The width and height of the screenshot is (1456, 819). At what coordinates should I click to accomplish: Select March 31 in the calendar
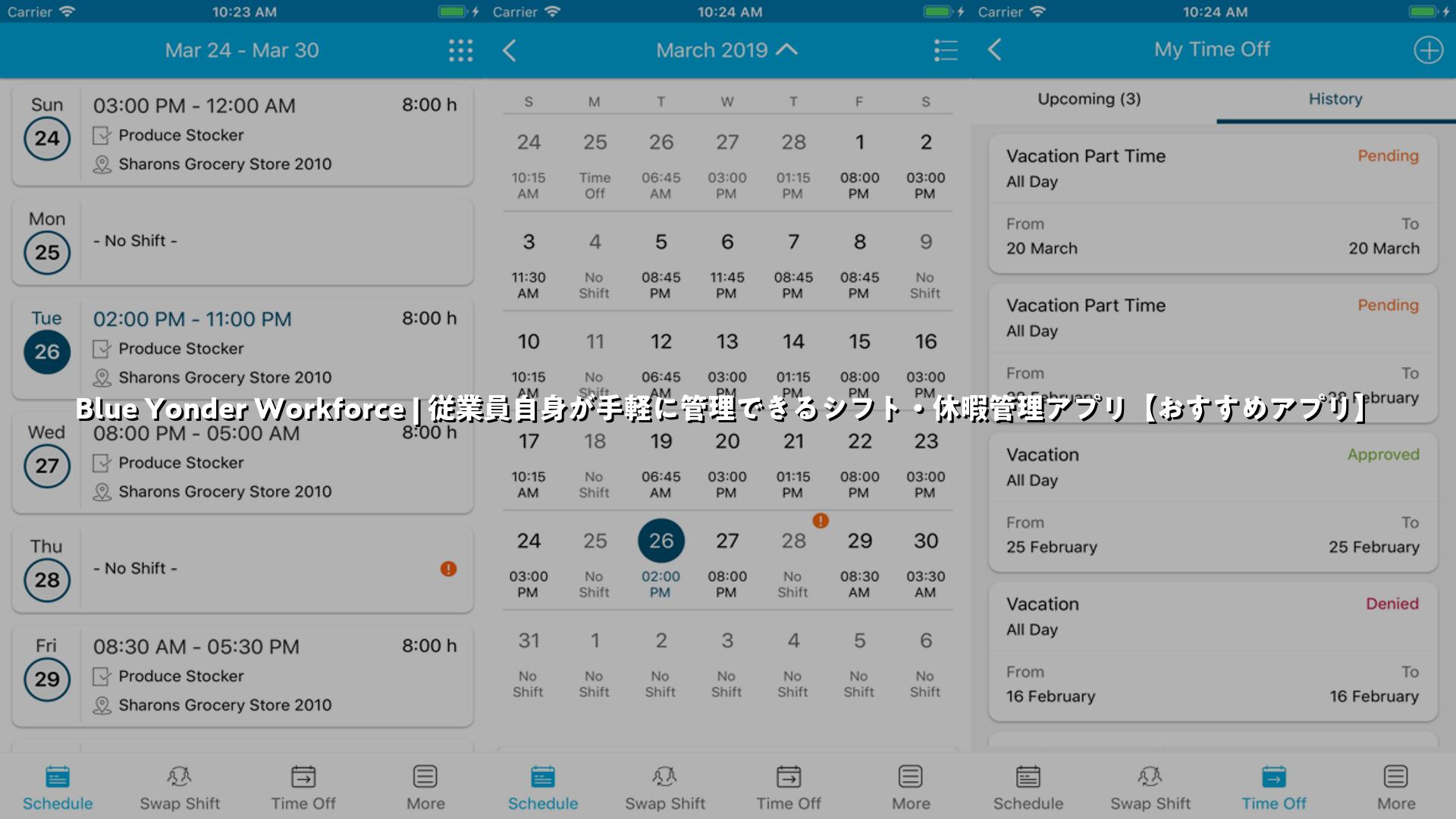(529, 664)
